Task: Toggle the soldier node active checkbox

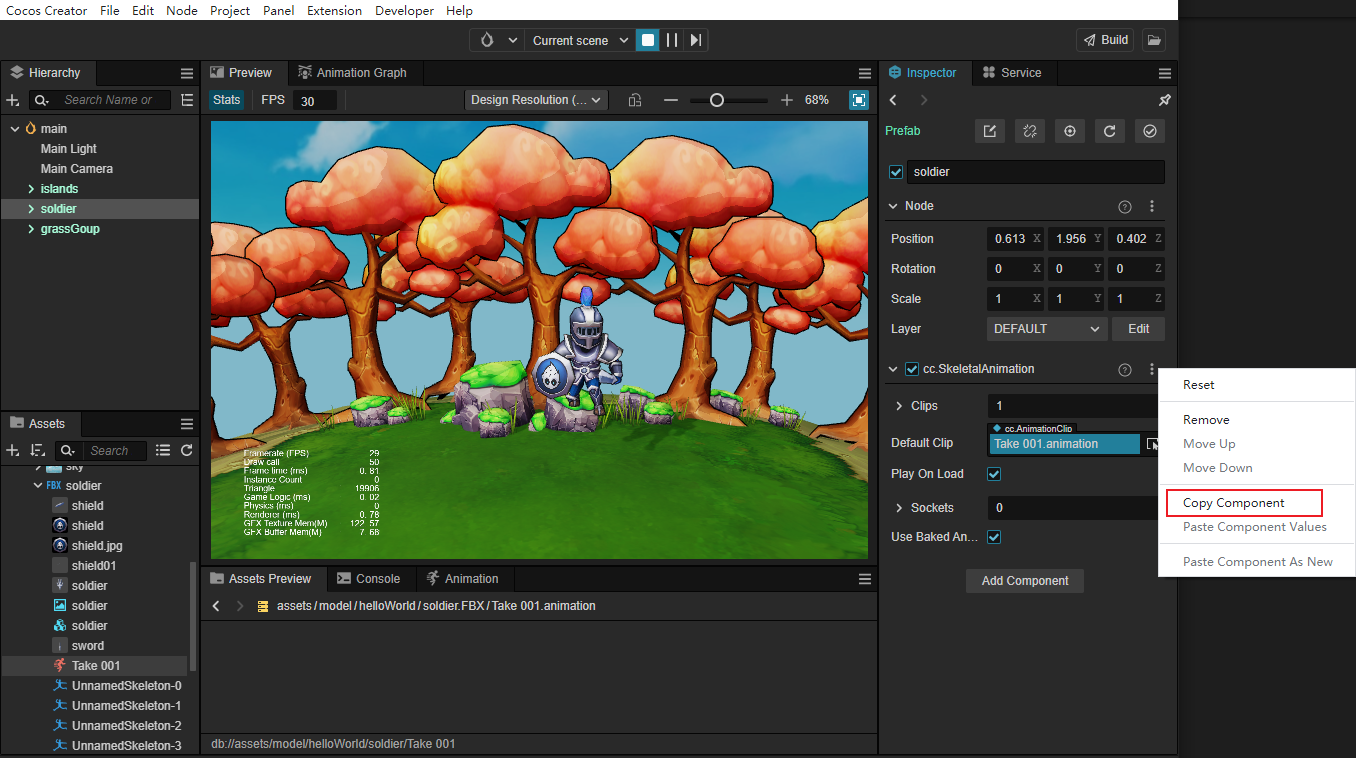Action: 896,172
